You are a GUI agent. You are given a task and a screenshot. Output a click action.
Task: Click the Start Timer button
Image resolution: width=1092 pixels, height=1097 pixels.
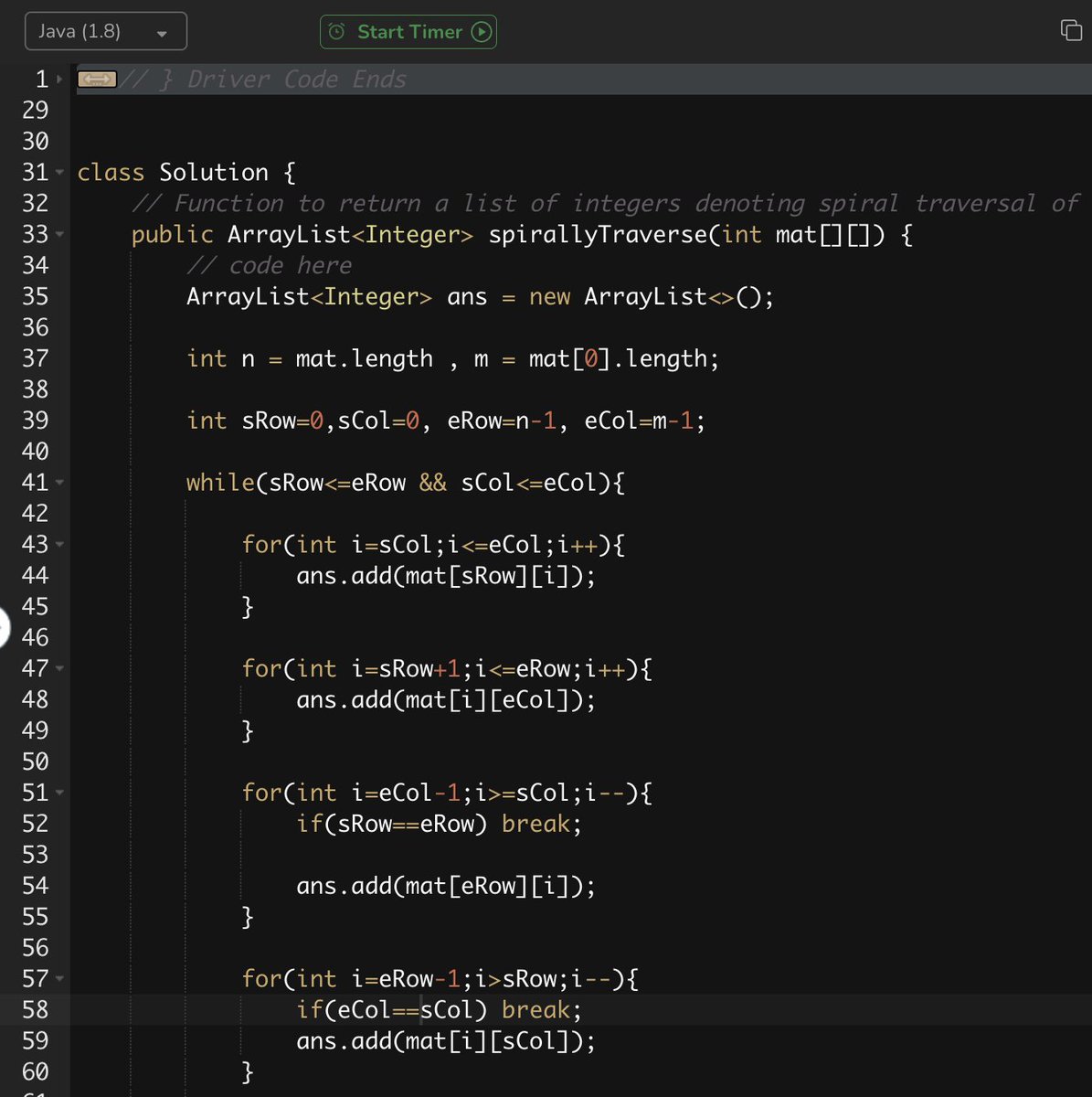tap(408, 32)
